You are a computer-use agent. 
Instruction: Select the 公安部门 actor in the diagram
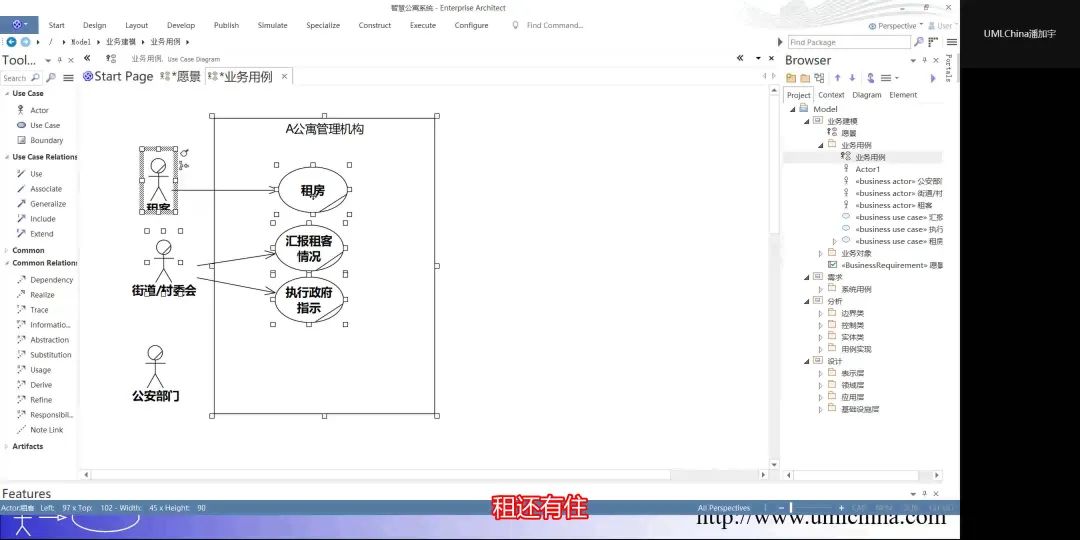click(156, 373)
